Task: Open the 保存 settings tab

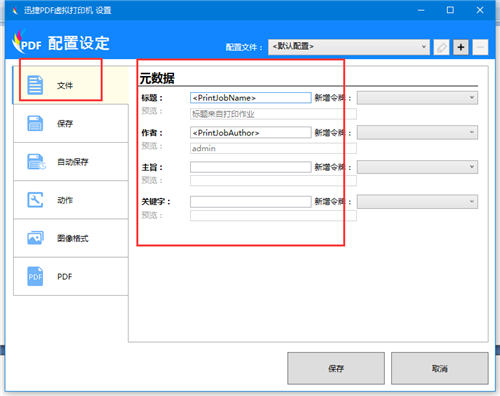Action: pos(71,123)
